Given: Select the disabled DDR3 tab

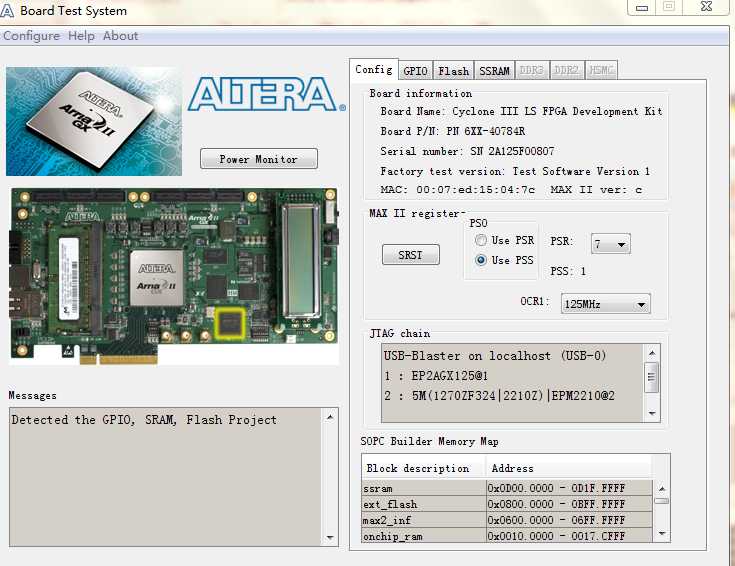Looking at the screenshot, I should (x=532, y=70).
